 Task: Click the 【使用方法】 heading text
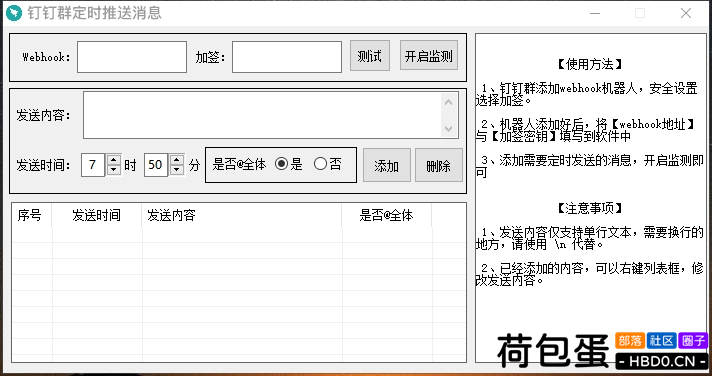point(589,65)
